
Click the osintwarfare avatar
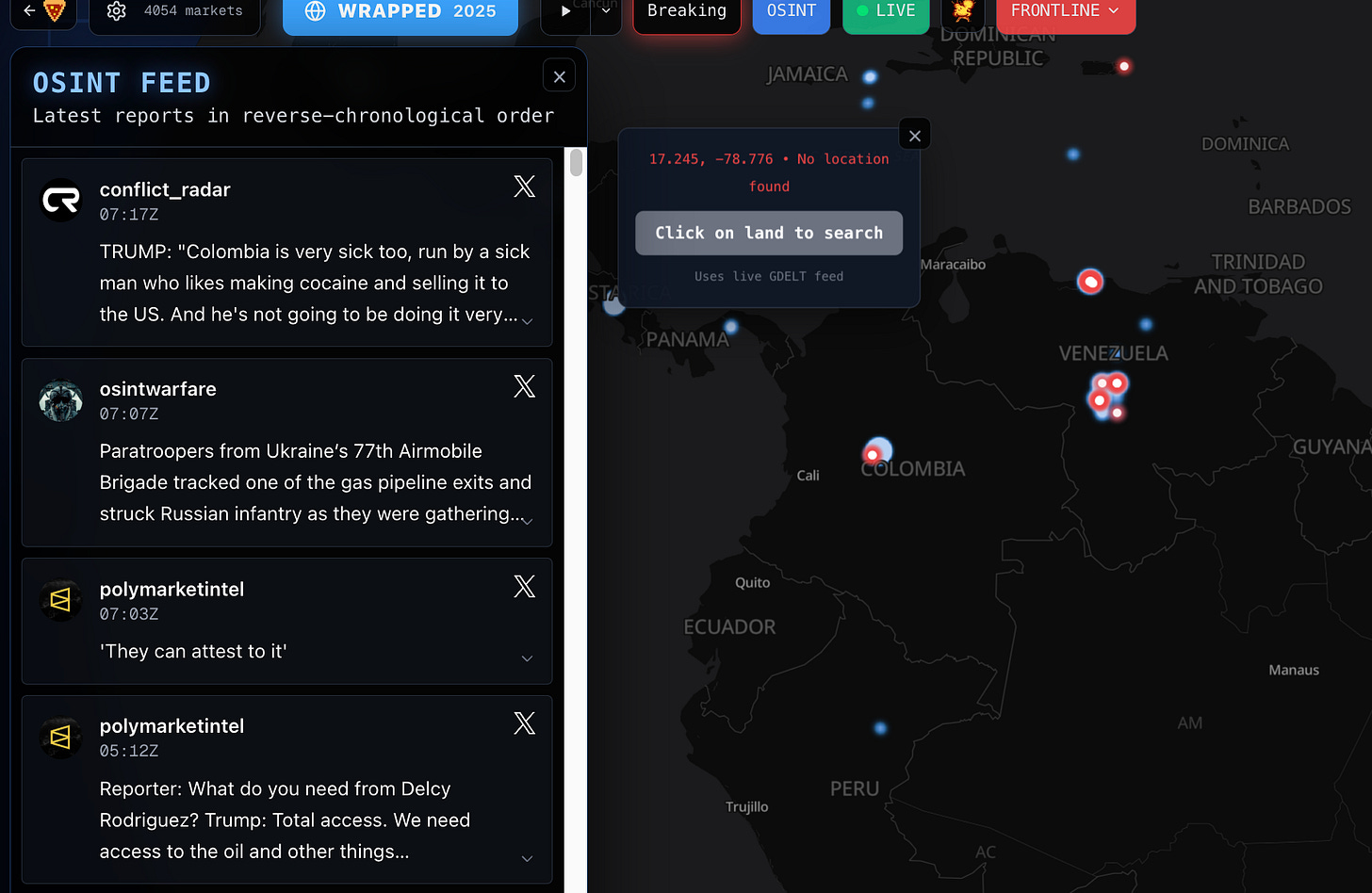click(61, 400)
